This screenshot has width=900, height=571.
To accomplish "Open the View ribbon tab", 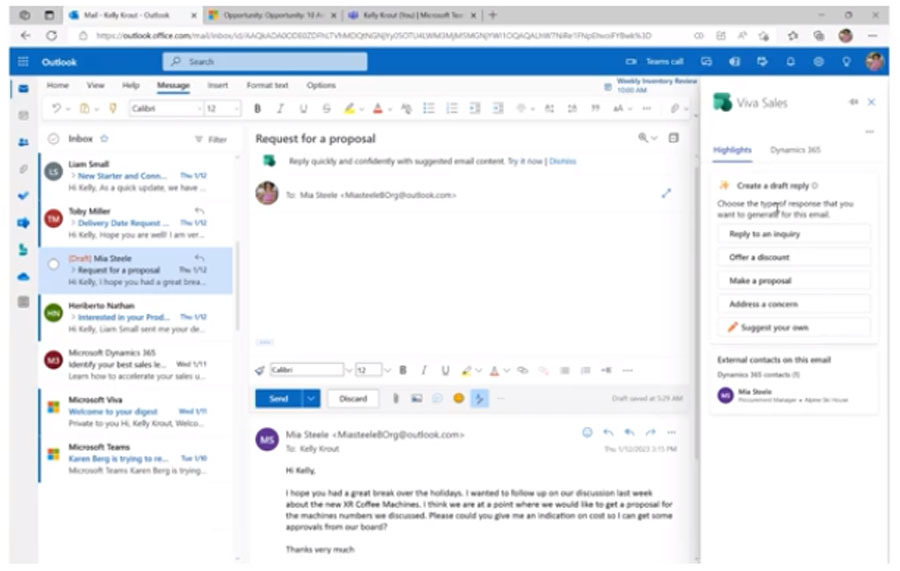I will click(95, 85).
